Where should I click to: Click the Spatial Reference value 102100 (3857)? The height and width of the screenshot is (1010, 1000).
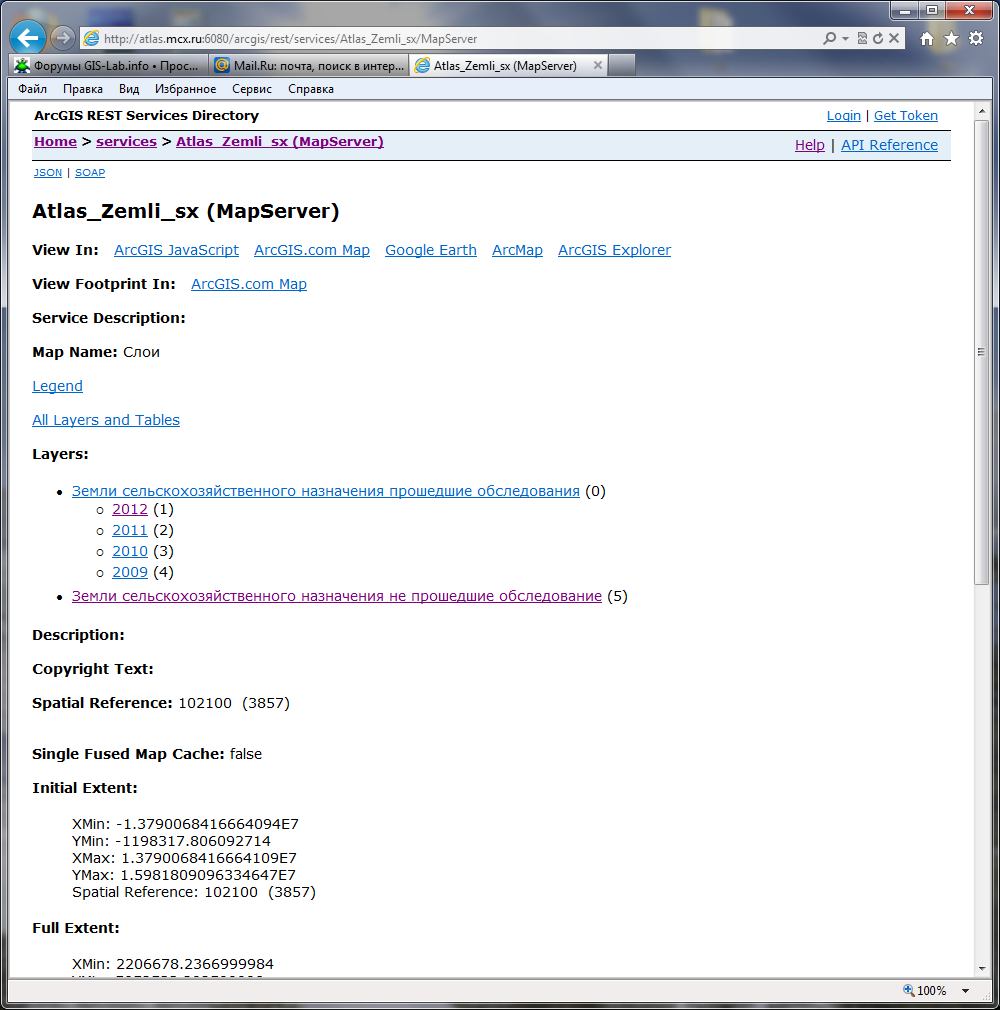click(234, 703)
